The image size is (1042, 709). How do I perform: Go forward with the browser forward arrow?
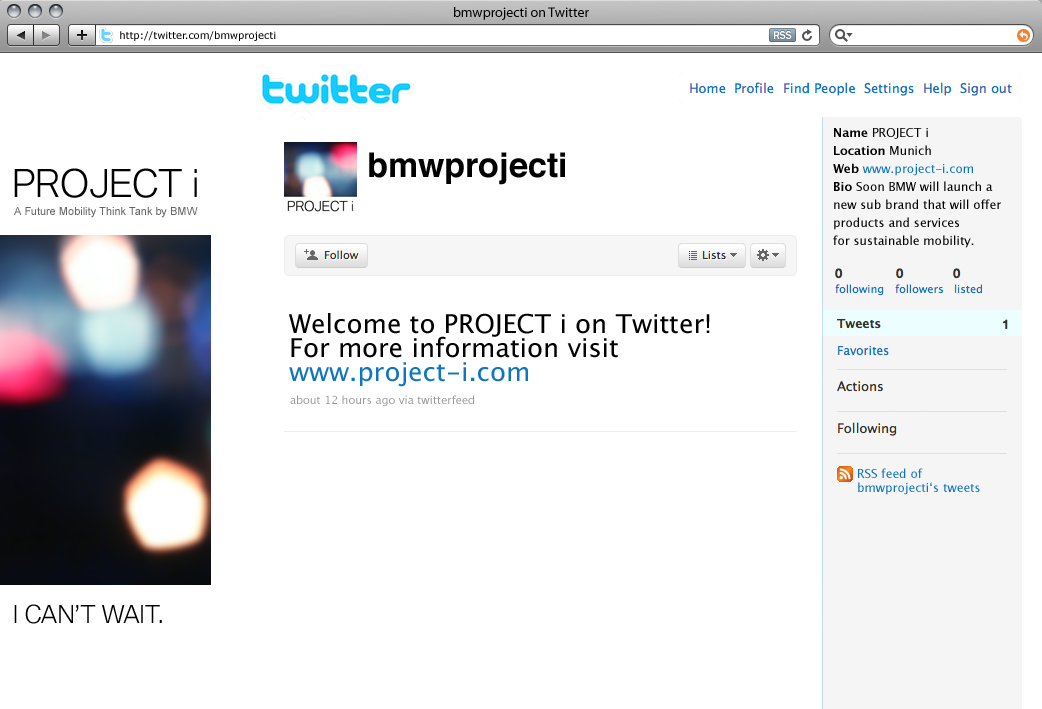click(x=46, y=35)
